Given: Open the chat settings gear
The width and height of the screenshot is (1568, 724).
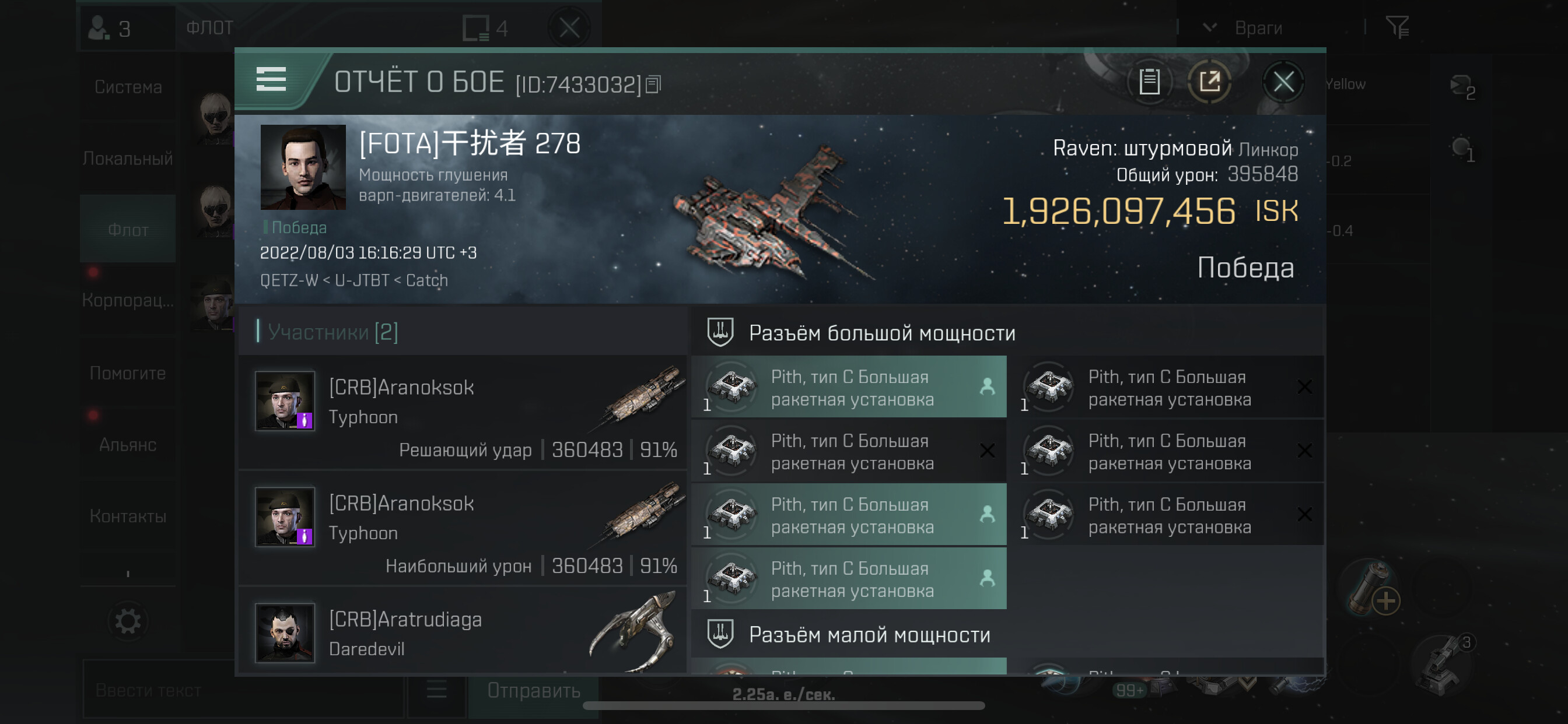Looking at the screenshot, I should (128, 621).
